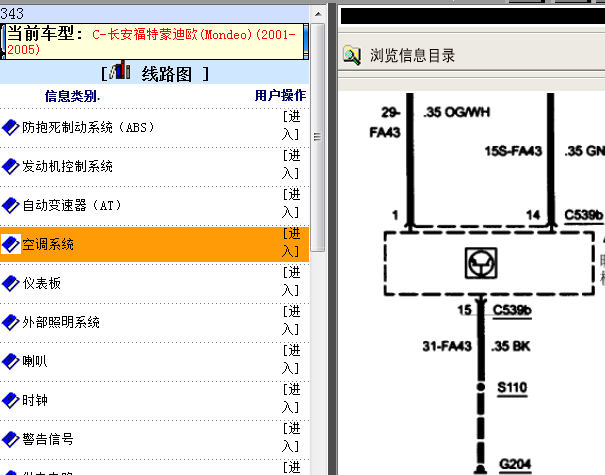Click the 用户操作 column header
Viewport: 605px width, 475px height.
[281, 96]
